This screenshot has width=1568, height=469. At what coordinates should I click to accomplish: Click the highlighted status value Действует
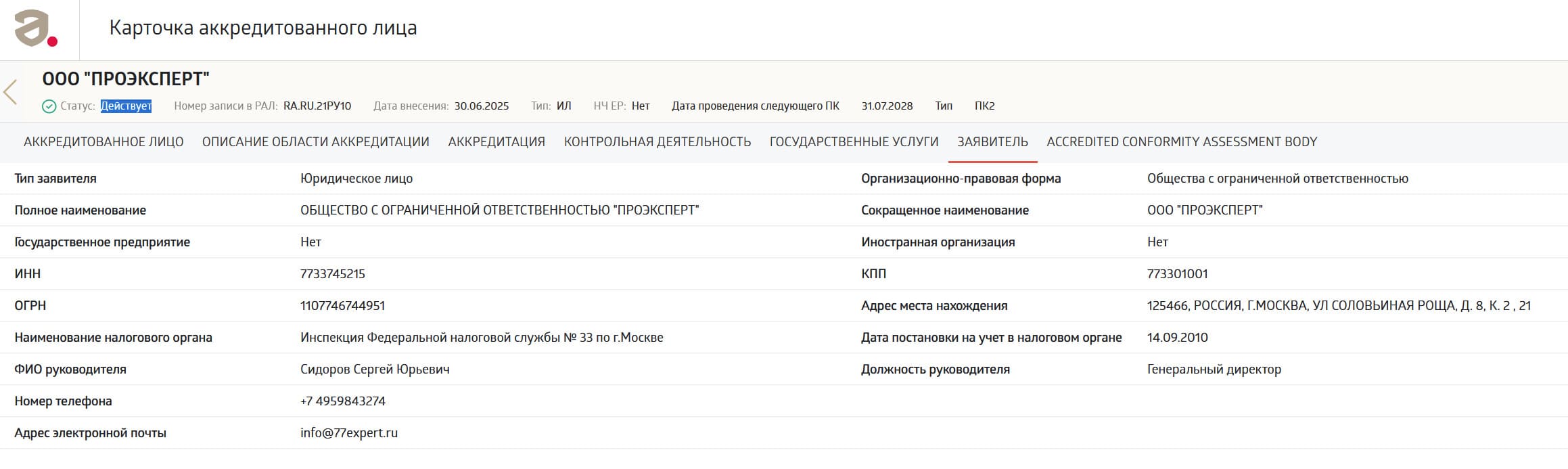(x=126, y=106)
